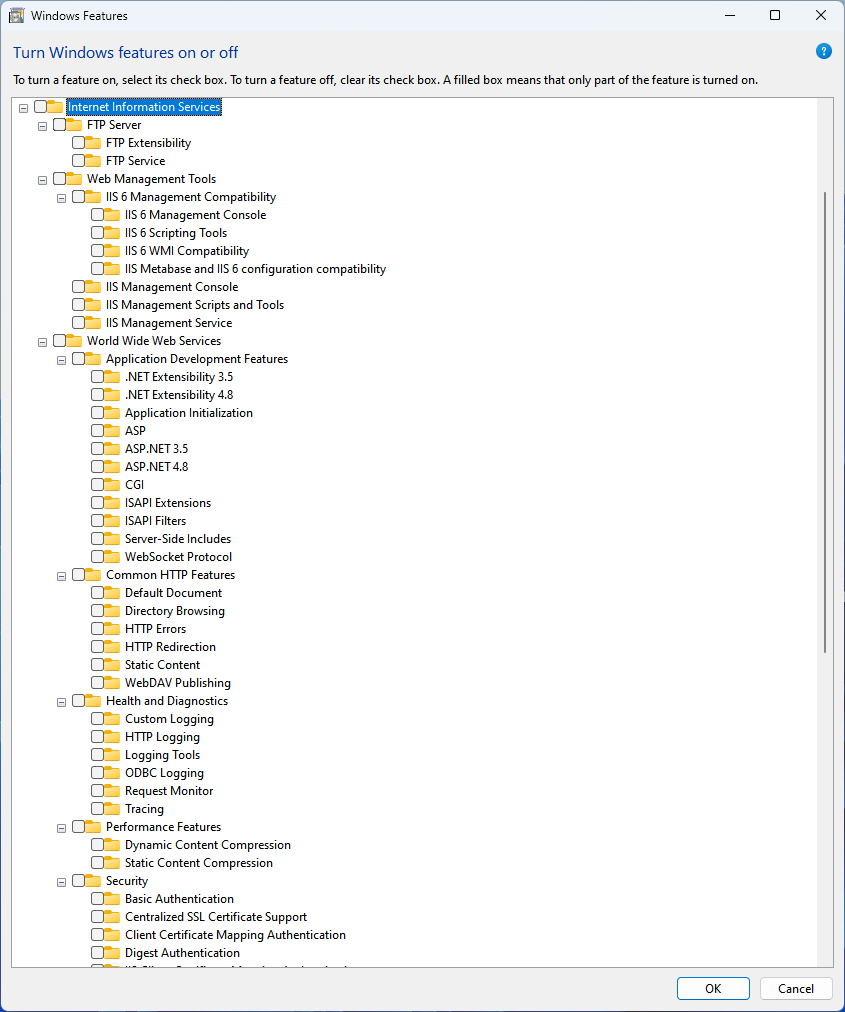Click the Windows Features title bar icon
Screen dimensions: 845x1012
pyautogui.click(x=16, y=15)
